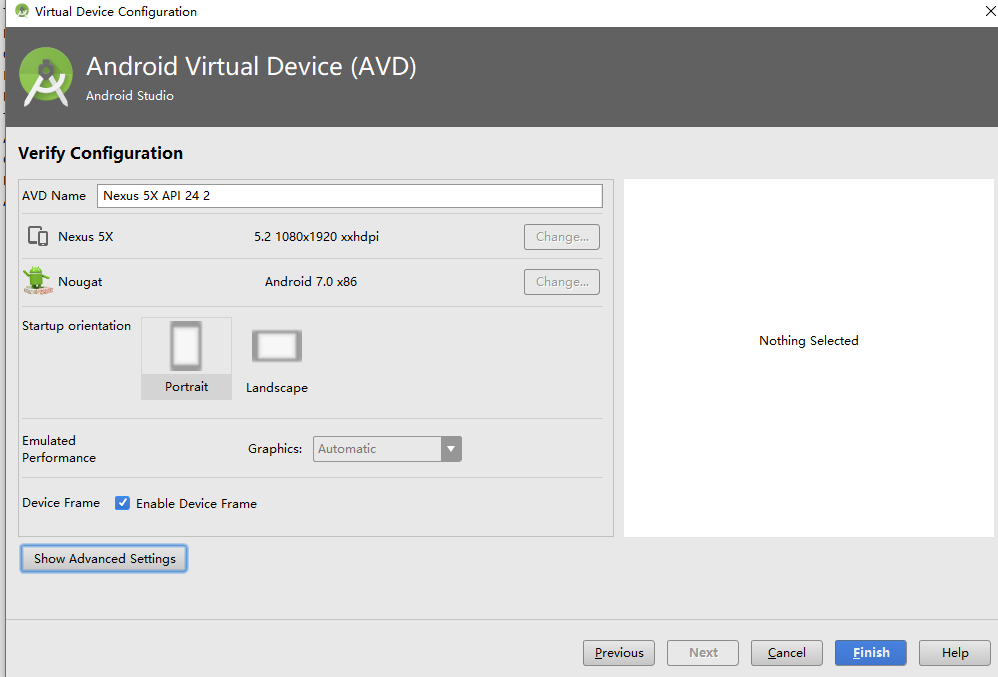Click the small Android icon in the title bar
This screenshot has height=677, width=998.
click(x=22, y=11)
